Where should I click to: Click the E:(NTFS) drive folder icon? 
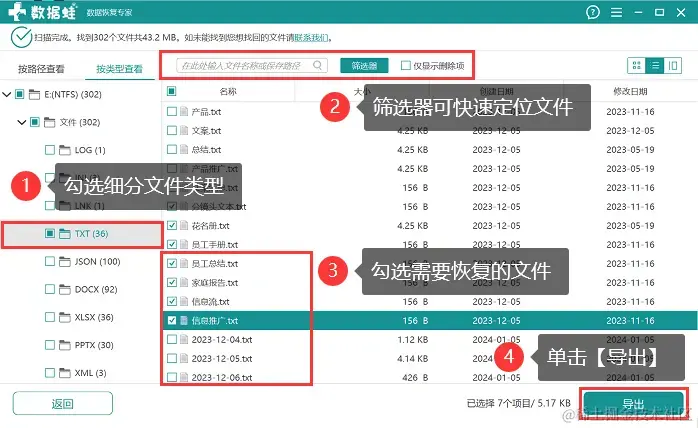[34, 94]
